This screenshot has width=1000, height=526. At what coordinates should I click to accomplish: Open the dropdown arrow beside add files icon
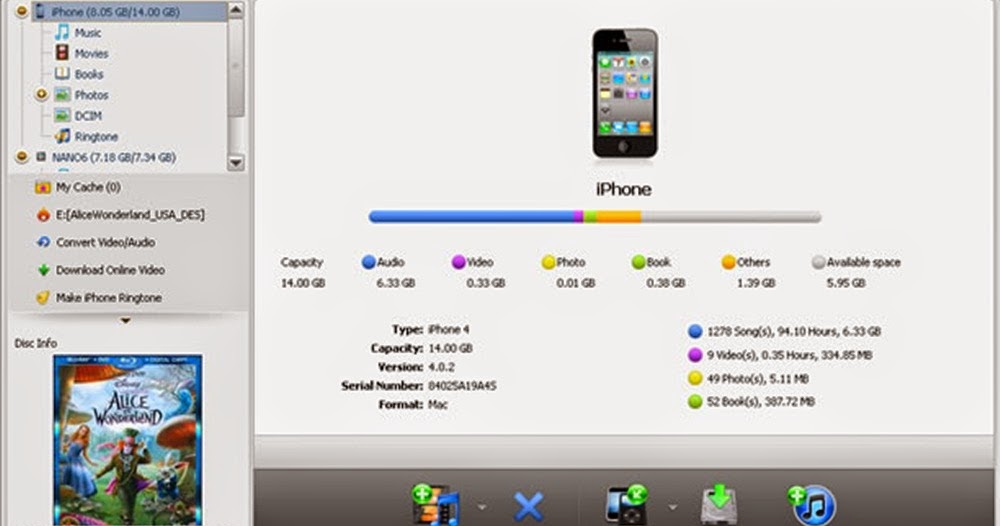(482, 508)
